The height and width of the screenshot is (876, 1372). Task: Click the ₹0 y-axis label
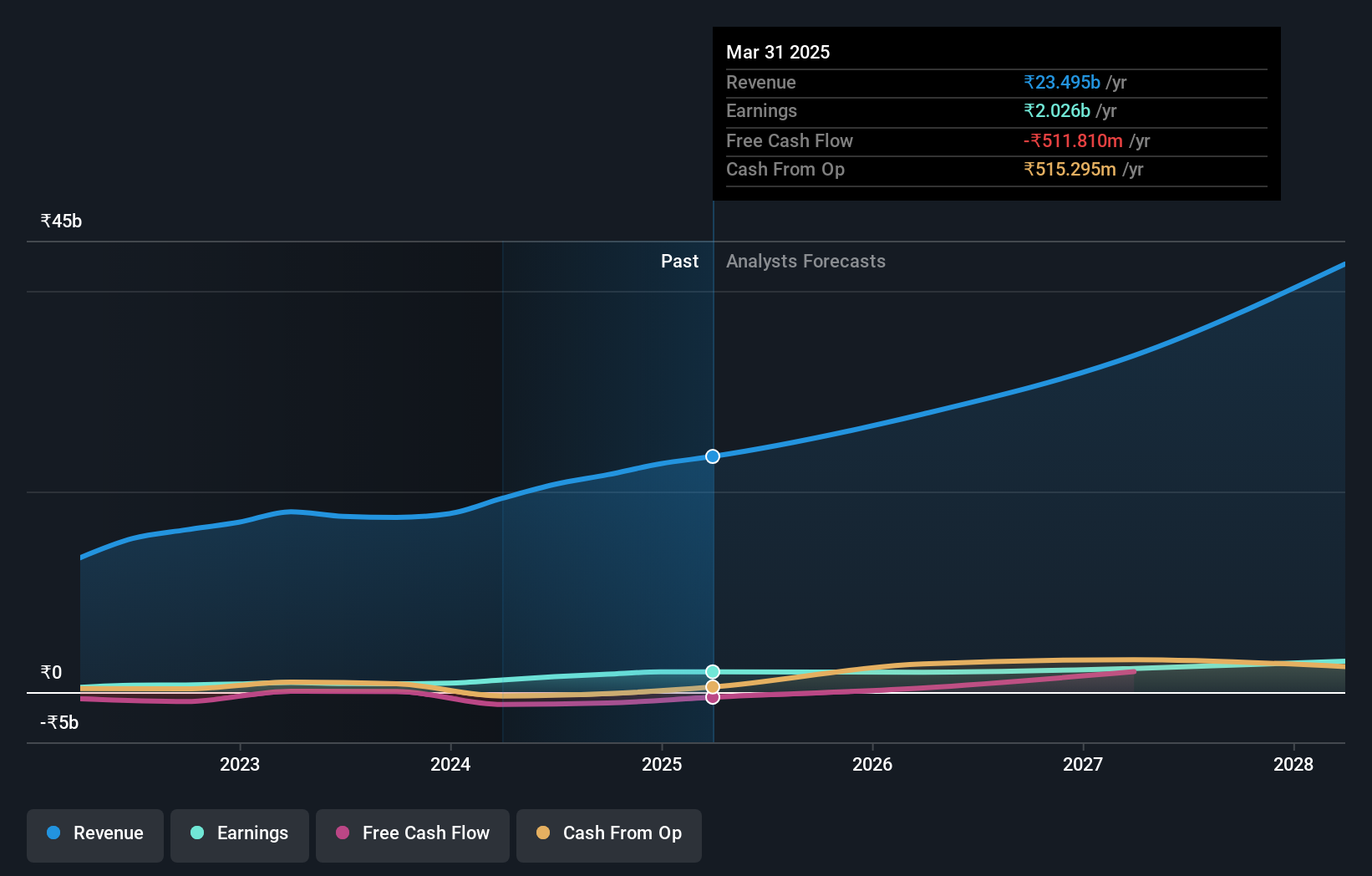pos(51,672)
